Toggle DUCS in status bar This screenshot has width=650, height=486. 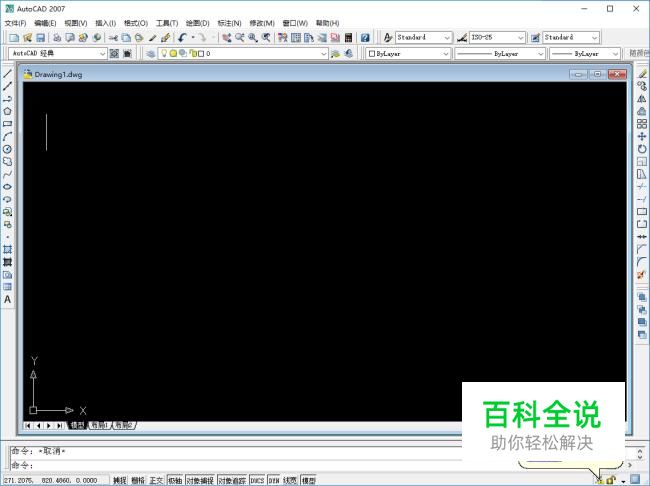pos(257,480)
